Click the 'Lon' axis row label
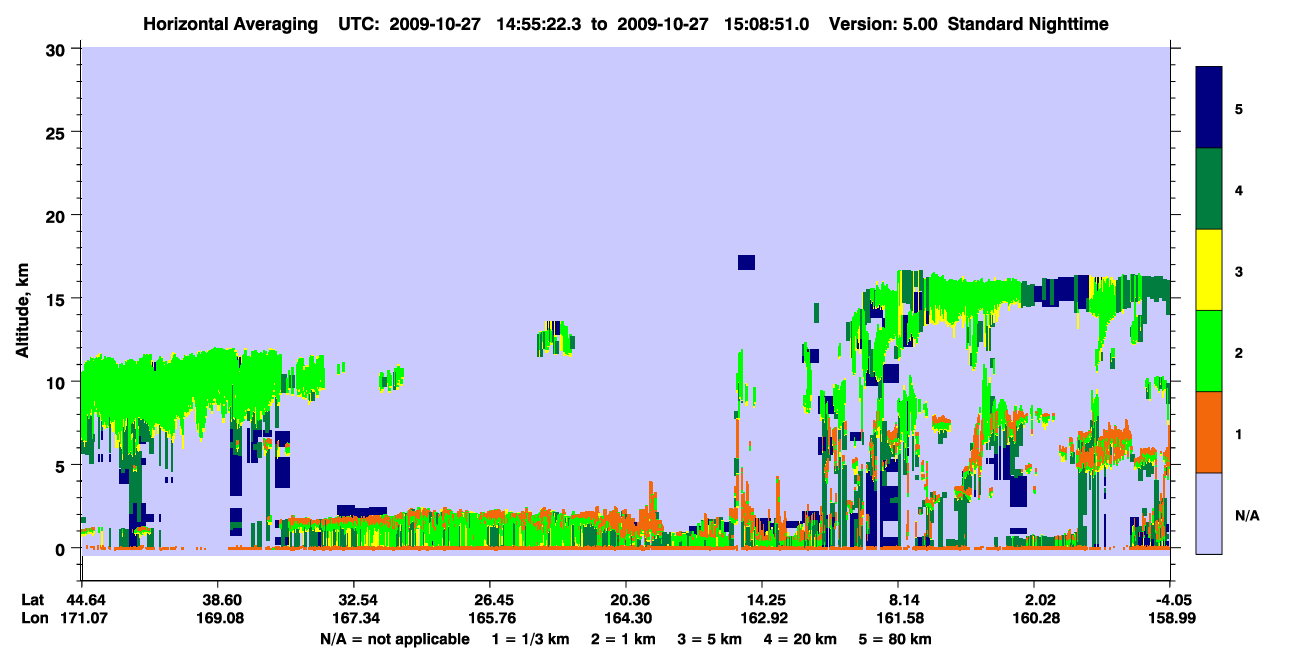This screenshot has width=1300, height=667. coord(34,618)
